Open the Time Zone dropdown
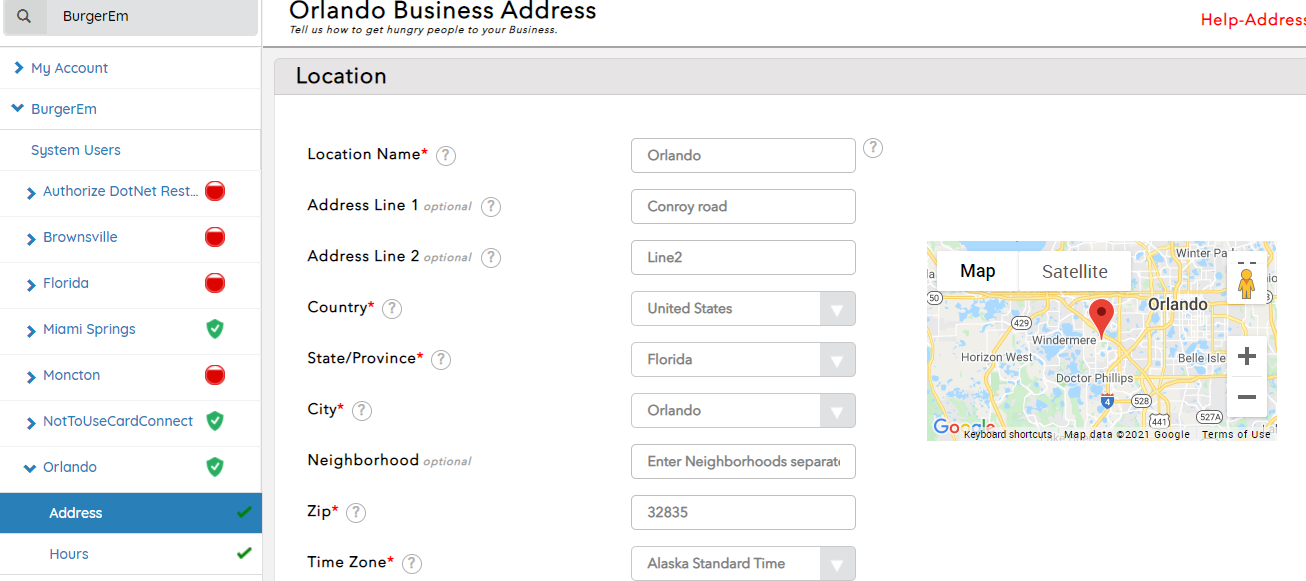This screenshot has width=1306, height=581. pos(742,563)
